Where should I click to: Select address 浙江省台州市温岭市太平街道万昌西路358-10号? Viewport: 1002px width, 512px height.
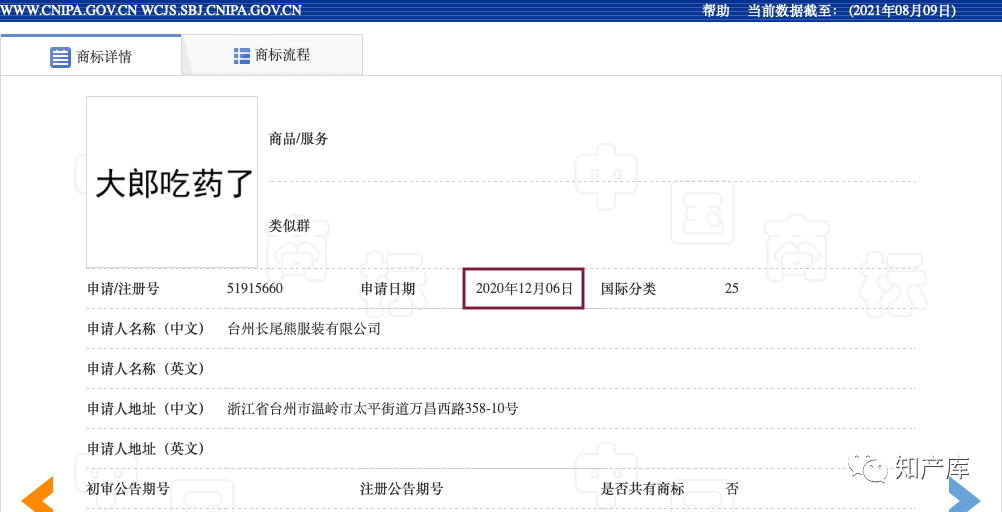(x=373, y=408)
